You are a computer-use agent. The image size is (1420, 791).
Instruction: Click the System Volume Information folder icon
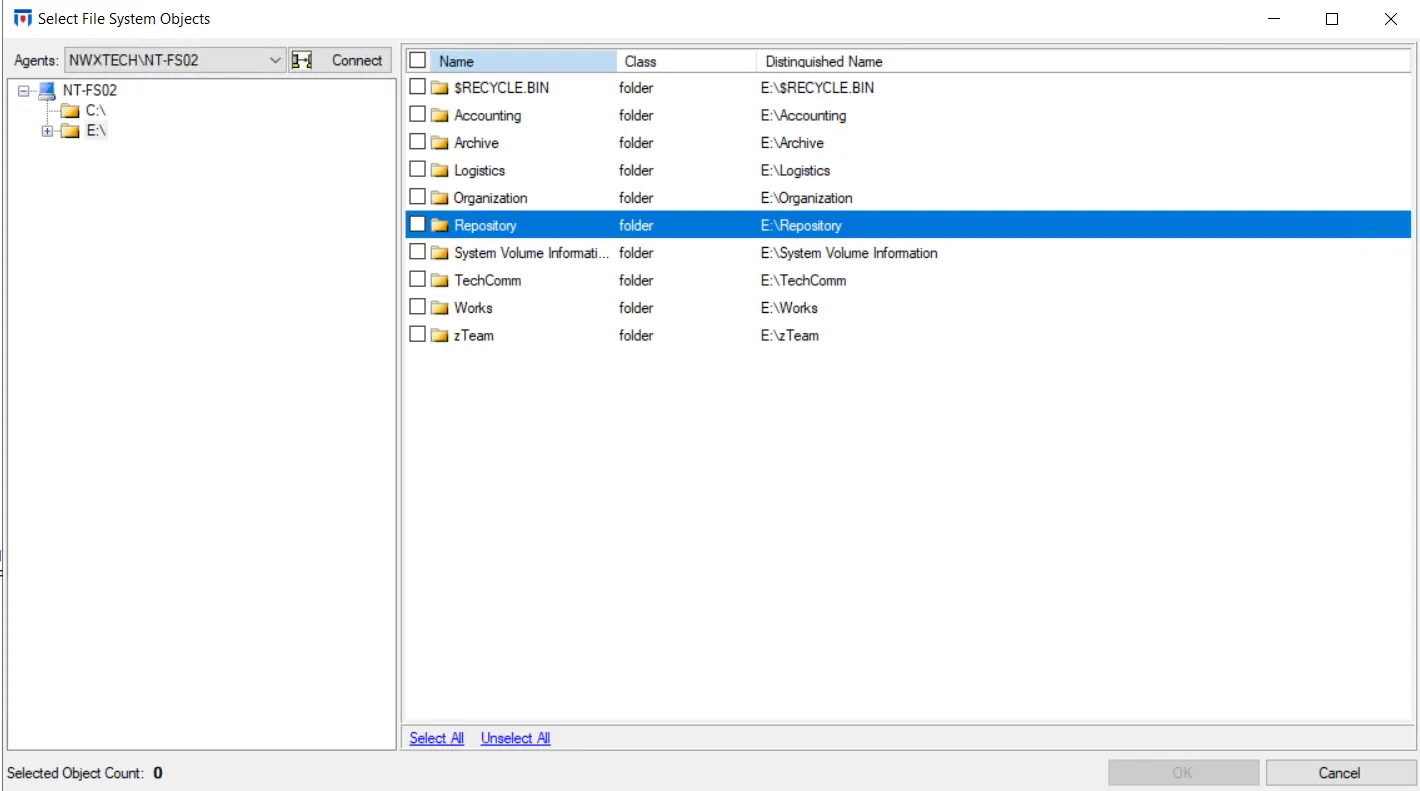click(439, 253)
